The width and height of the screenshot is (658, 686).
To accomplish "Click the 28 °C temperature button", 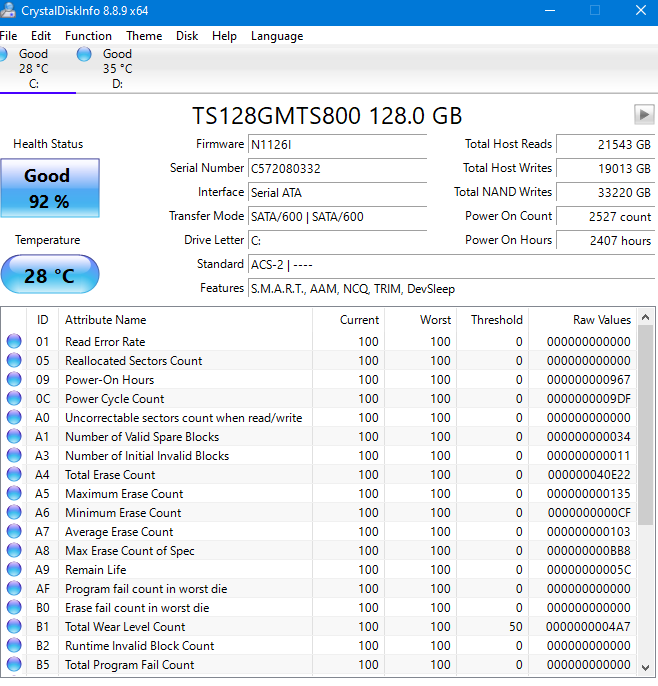I will 50,274.
